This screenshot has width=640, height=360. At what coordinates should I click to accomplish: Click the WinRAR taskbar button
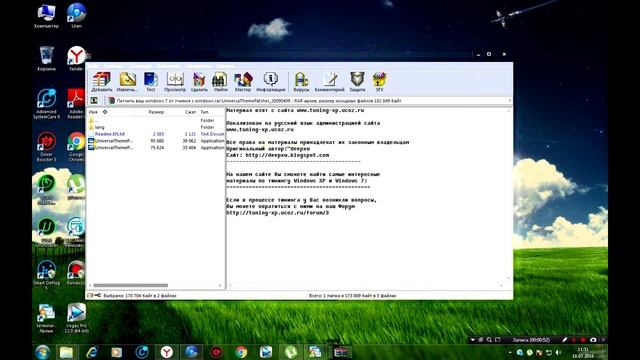coord(340,352)
